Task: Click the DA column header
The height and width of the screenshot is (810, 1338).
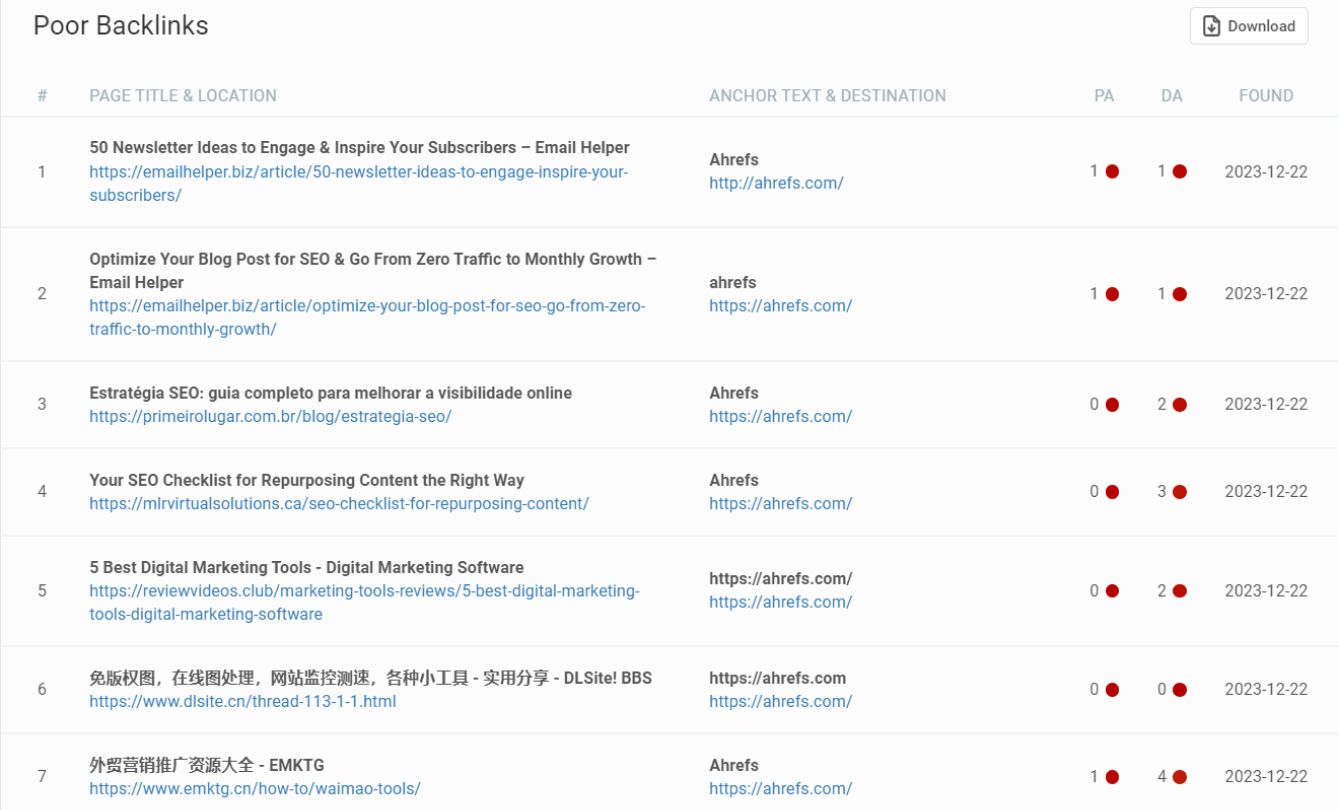Action: (1172, 96)
